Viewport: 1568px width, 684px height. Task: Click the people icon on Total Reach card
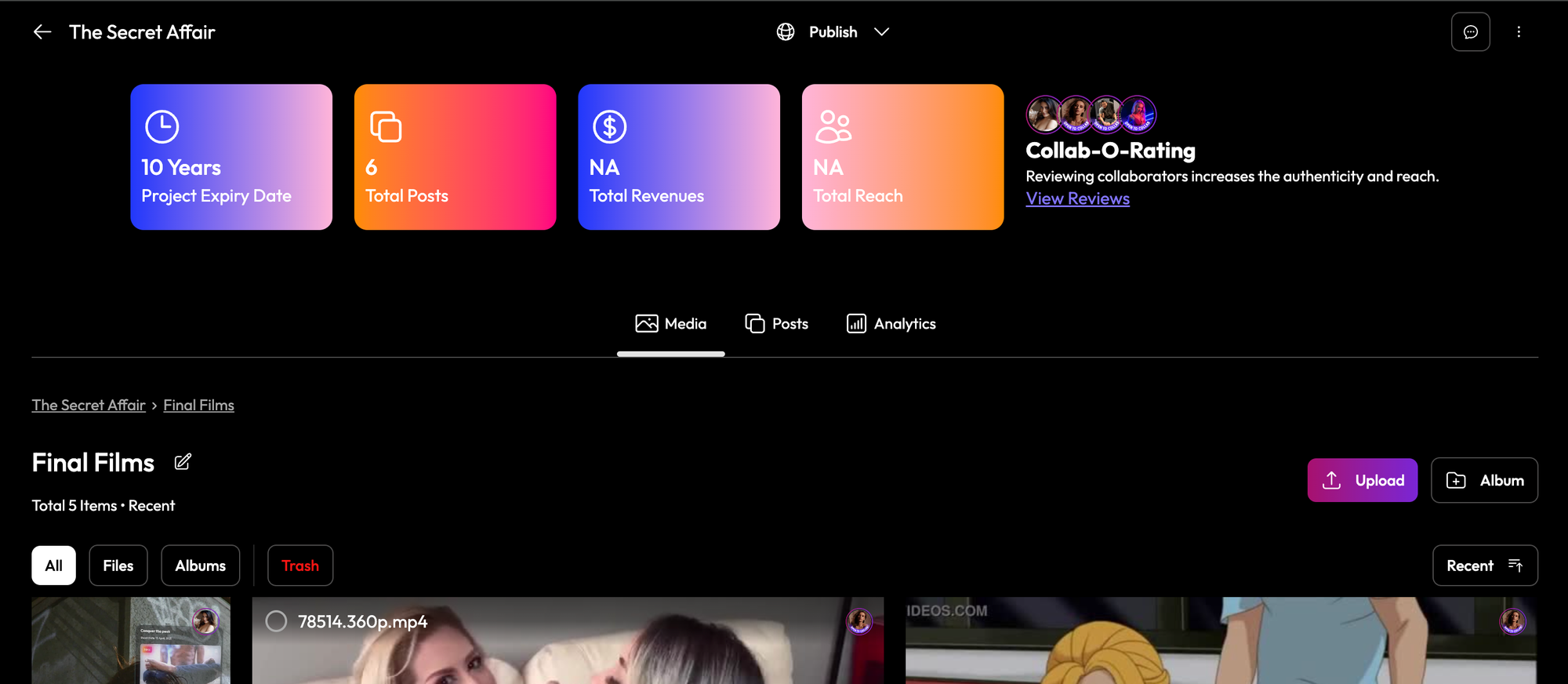pyautogui.click(x=833, y=127)
